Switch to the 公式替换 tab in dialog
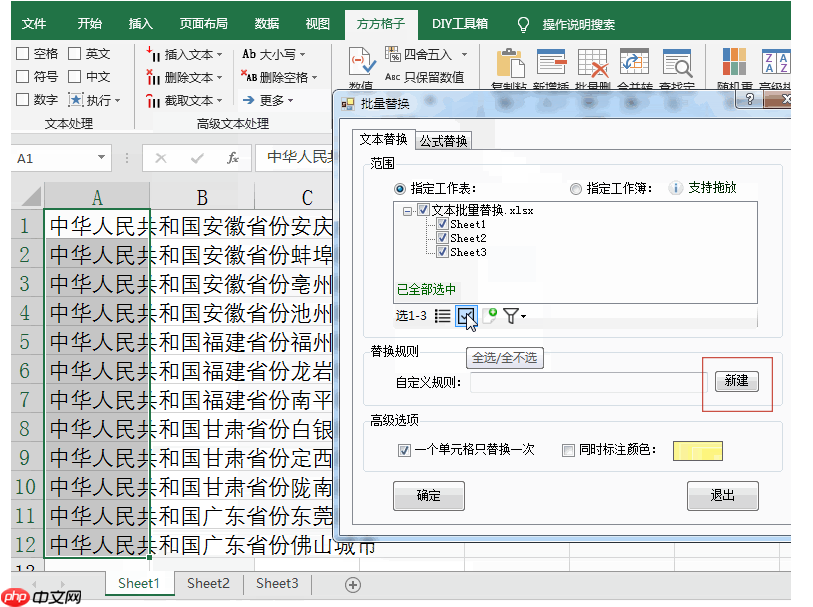The image size is (813, 607). coord(443,140)
